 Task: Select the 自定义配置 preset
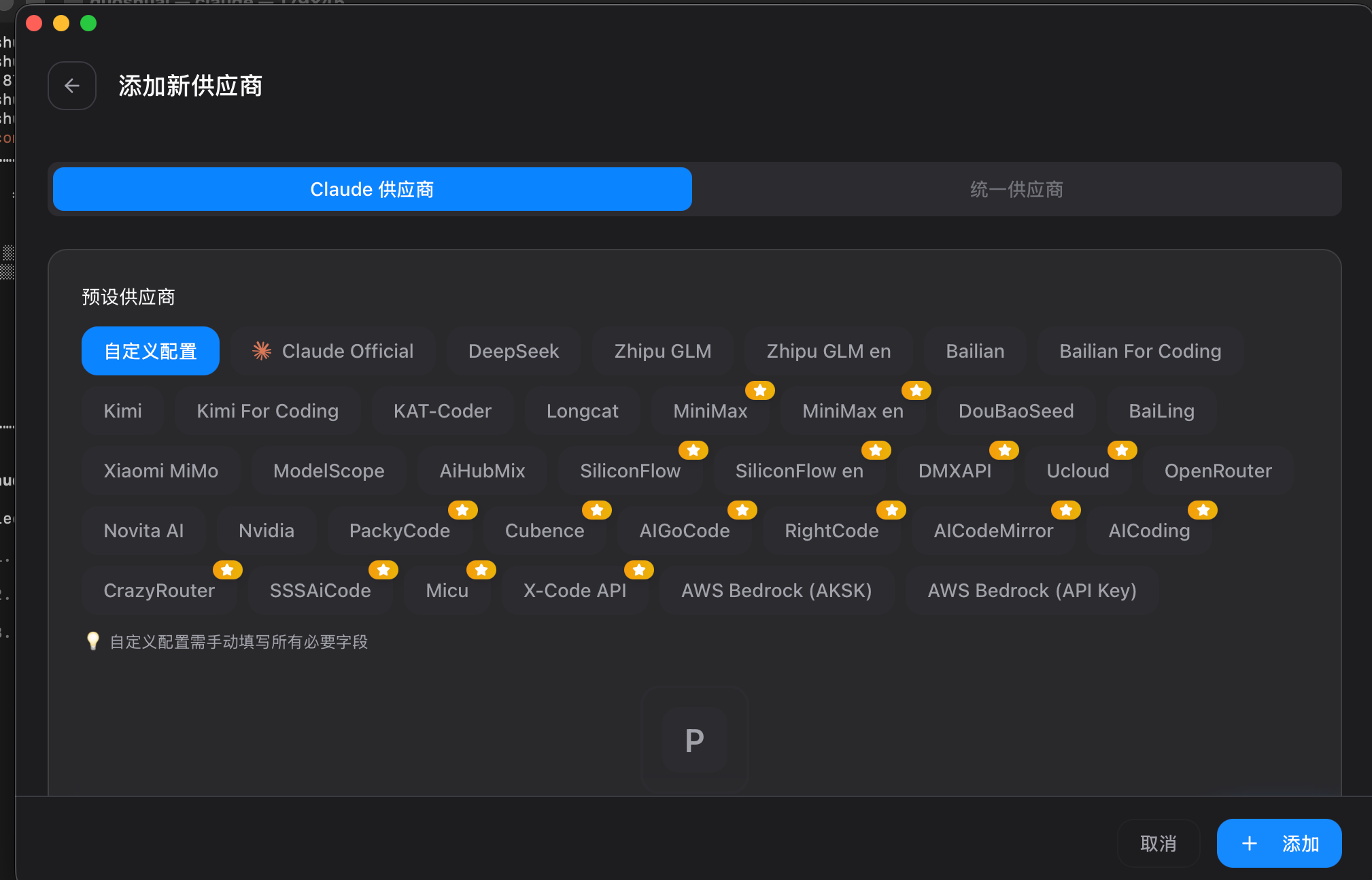[x=150, y=351]
